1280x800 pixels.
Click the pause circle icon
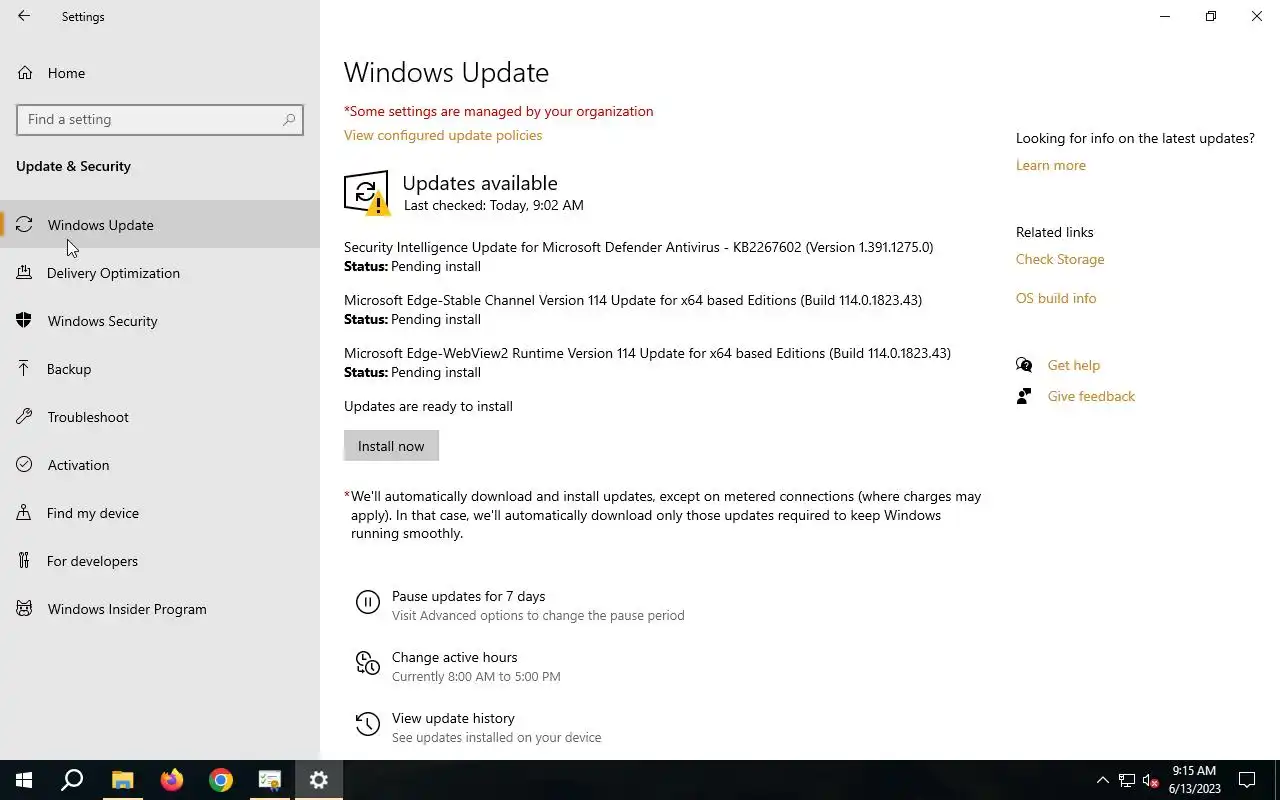coord(368,602)
